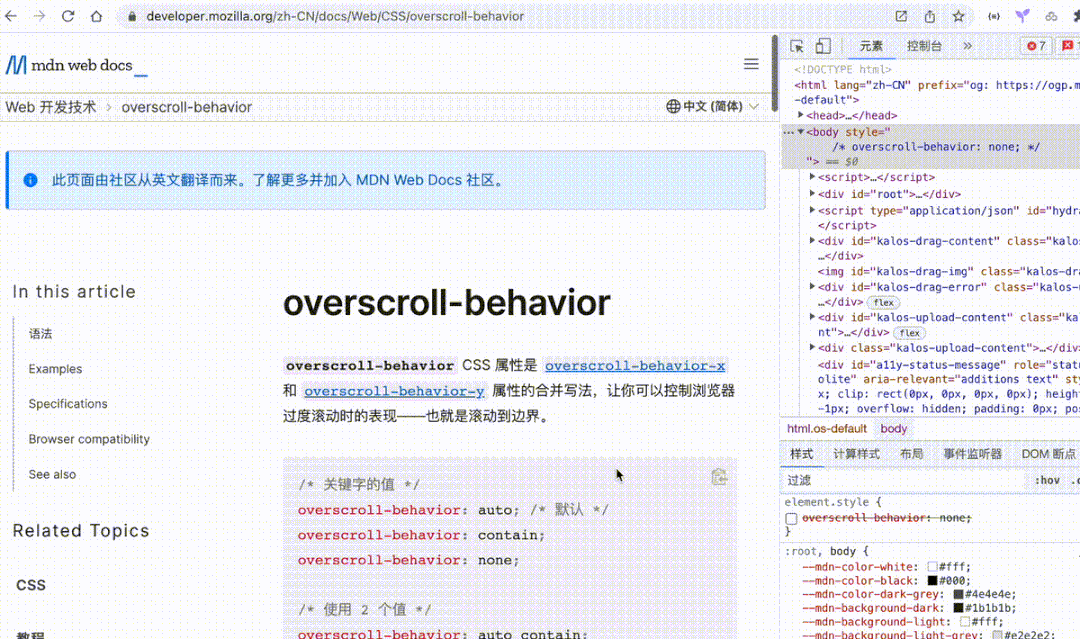Viewport: 1080px width, 639px height.
Task: Show more DevTools tabs with double chevron
Action: pos(968,46)
